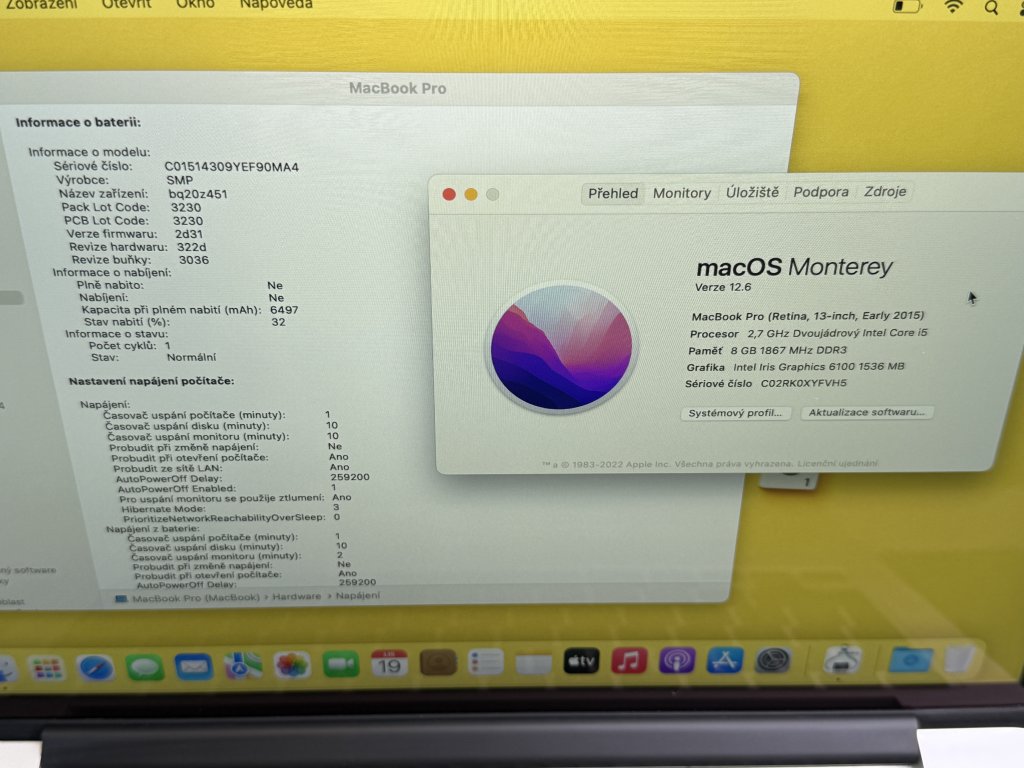The width and height of the screenshot is (1024, 768).
Task: Click the Stav nabití (%) value 32
Action: pyautogui.click(x=278, y=322)
